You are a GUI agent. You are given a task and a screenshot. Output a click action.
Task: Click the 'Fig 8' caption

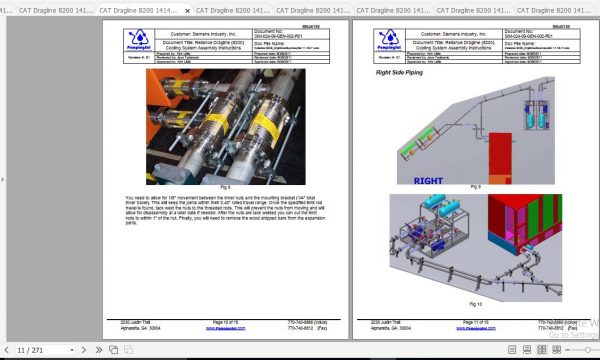[x=225, y=187]
